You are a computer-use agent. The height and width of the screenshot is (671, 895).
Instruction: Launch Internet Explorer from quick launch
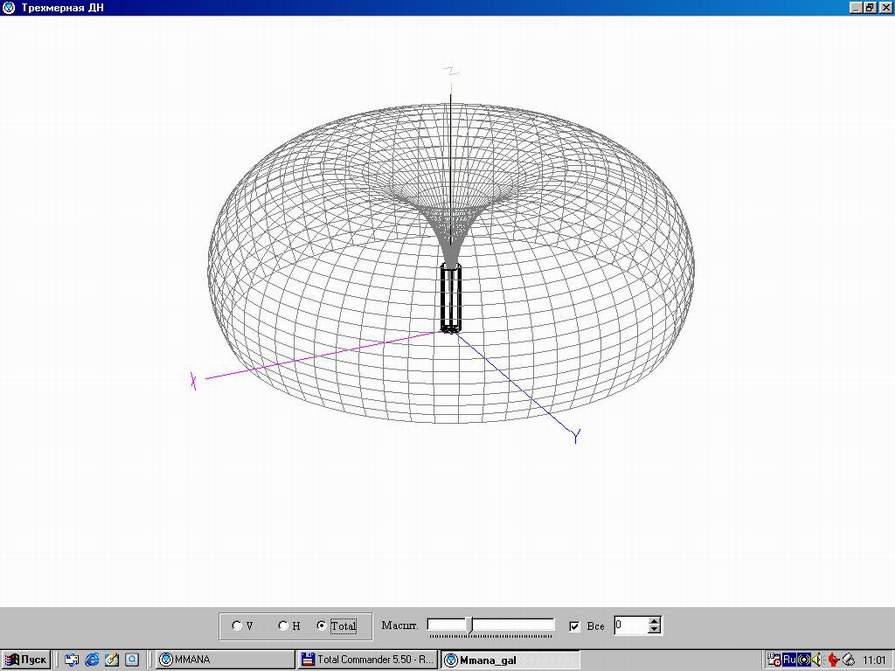click(92, 660)
